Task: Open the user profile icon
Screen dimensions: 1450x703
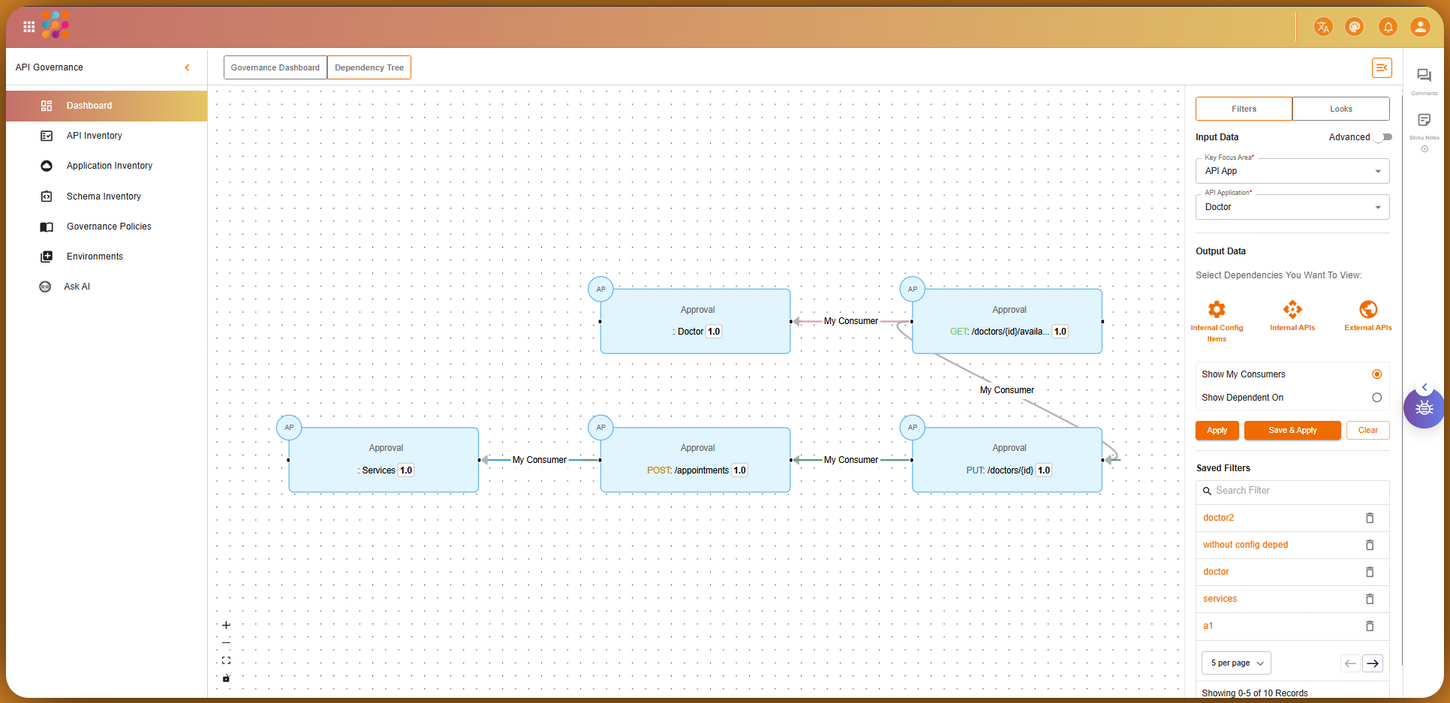Action: 1420,27
